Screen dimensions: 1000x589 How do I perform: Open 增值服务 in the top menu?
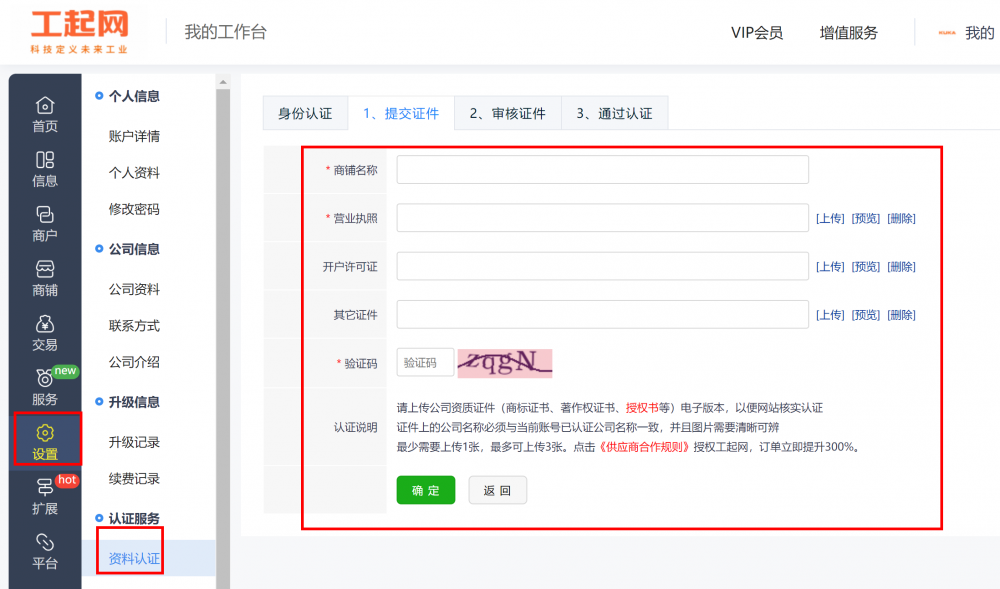(x=848, y=33)
